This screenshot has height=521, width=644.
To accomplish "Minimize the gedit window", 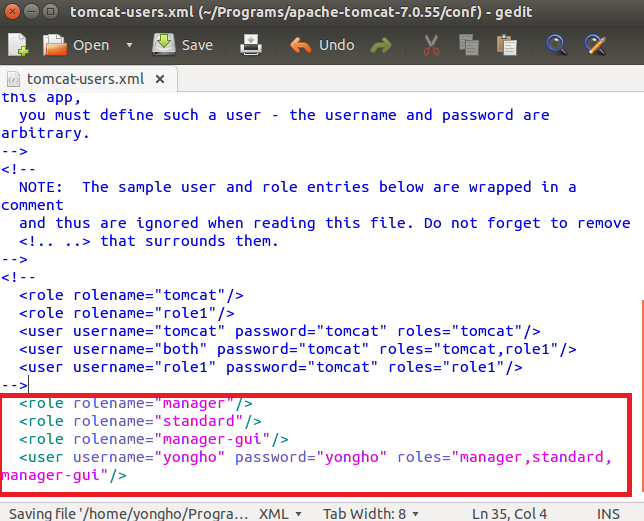I will point(32,11).
